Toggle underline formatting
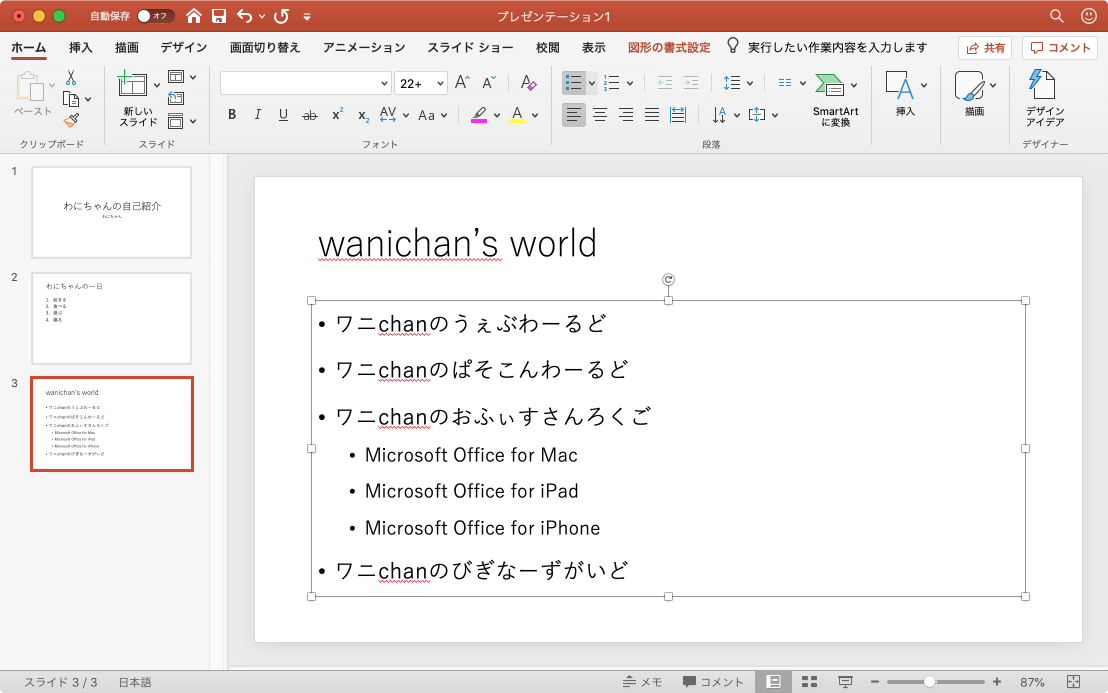 click(x=283, y=115)
